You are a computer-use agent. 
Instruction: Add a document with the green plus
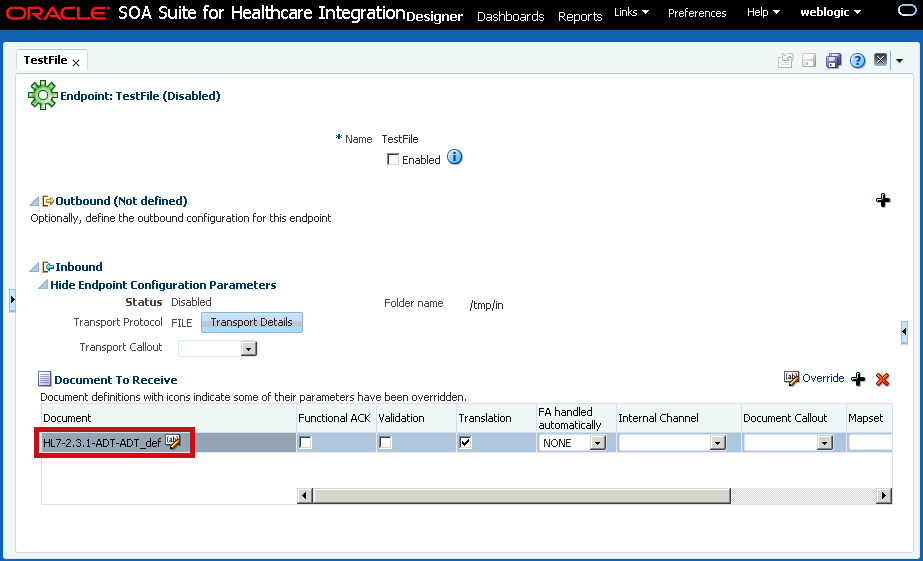[x=858, y=379]
